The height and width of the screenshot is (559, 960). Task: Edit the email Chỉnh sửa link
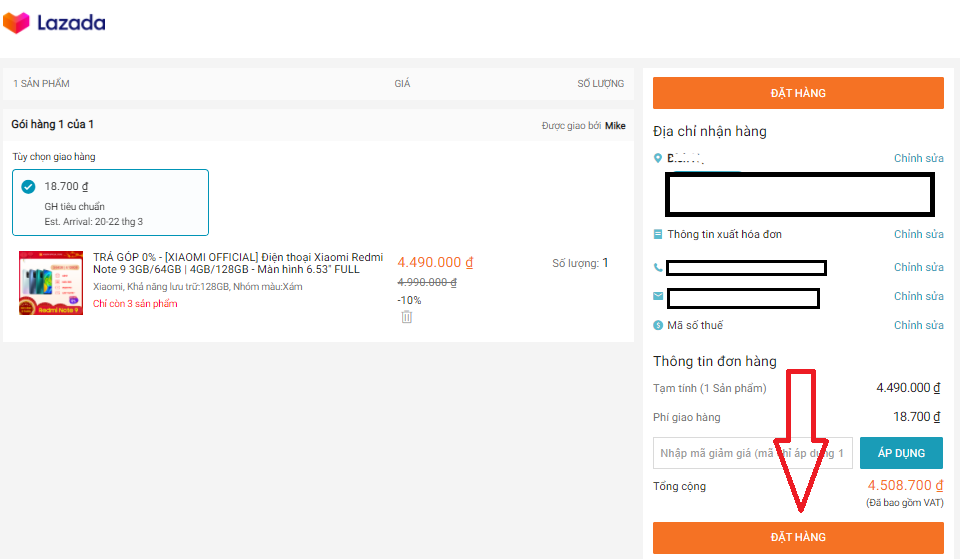point(918,296)
